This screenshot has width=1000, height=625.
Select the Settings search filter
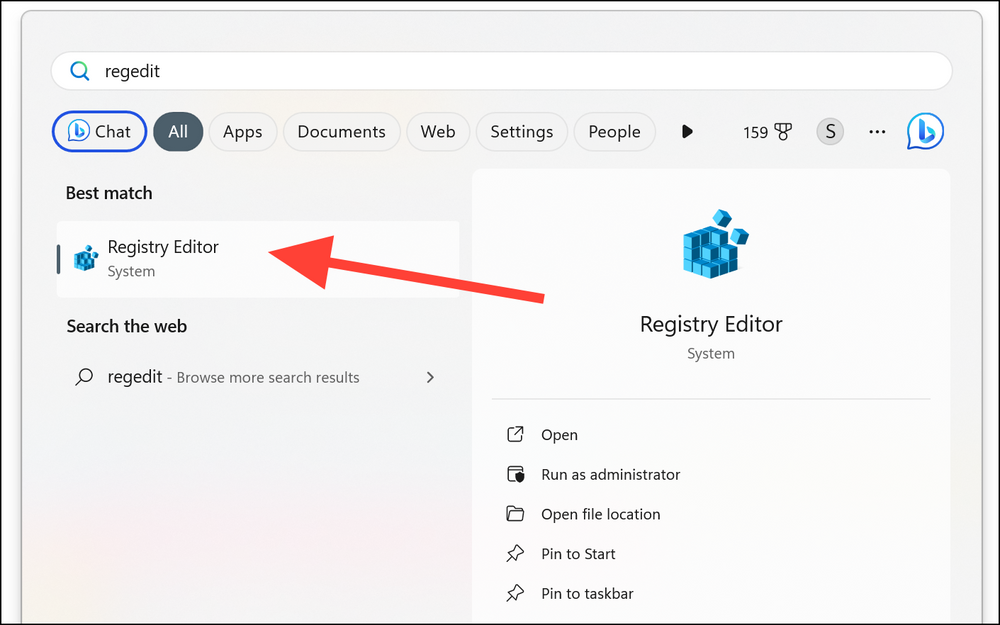(x=521, y=131)
